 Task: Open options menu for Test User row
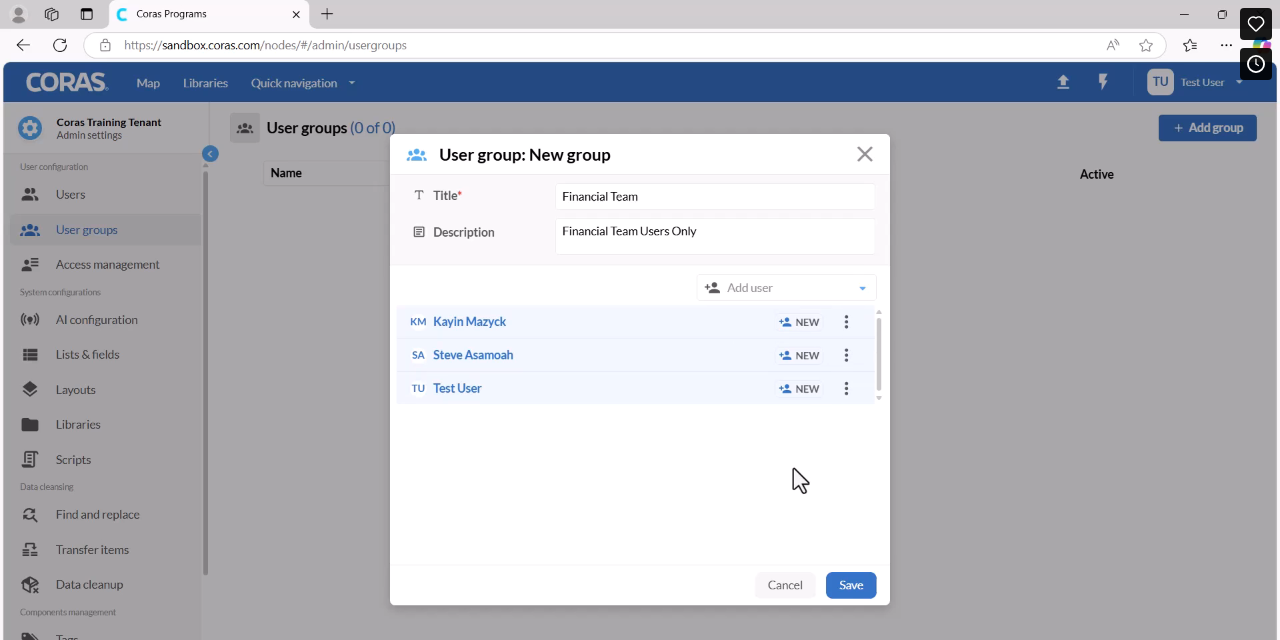[846, 388]
